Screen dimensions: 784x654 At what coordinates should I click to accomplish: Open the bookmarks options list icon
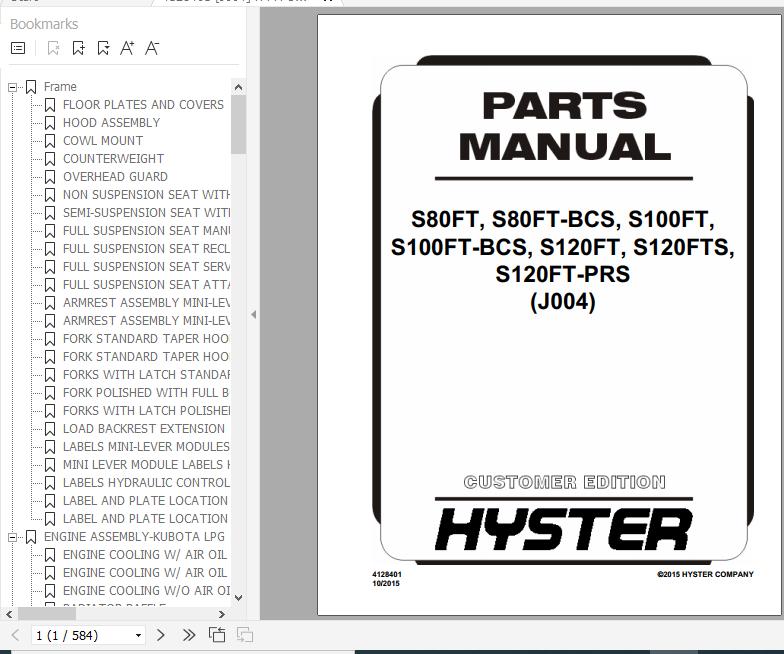(18, 48)
